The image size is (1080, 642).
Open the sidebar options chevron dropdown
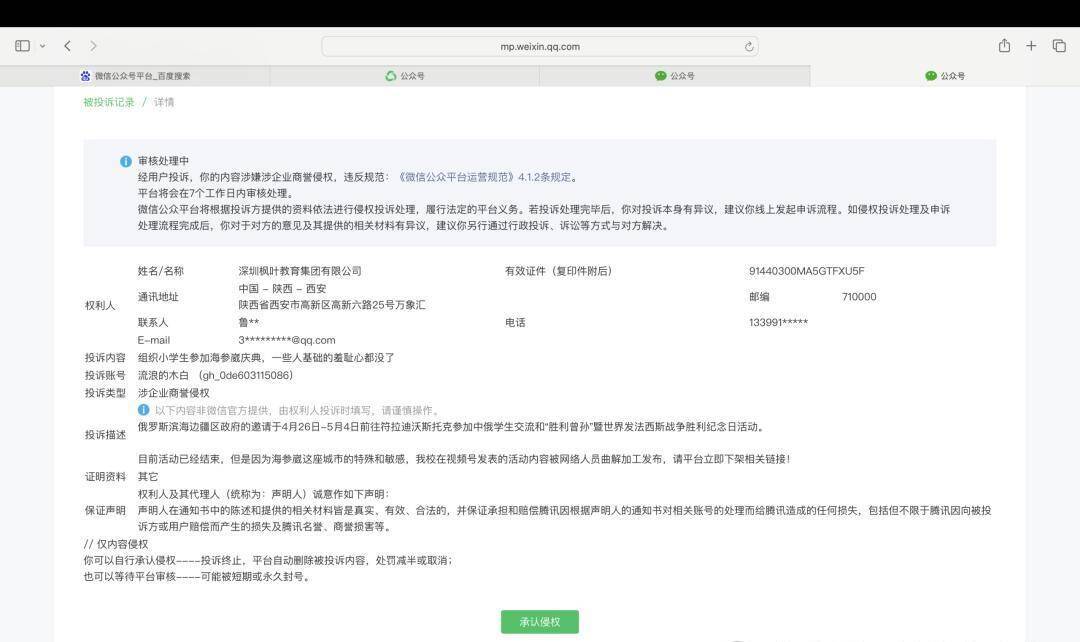(x=42, y=46)
